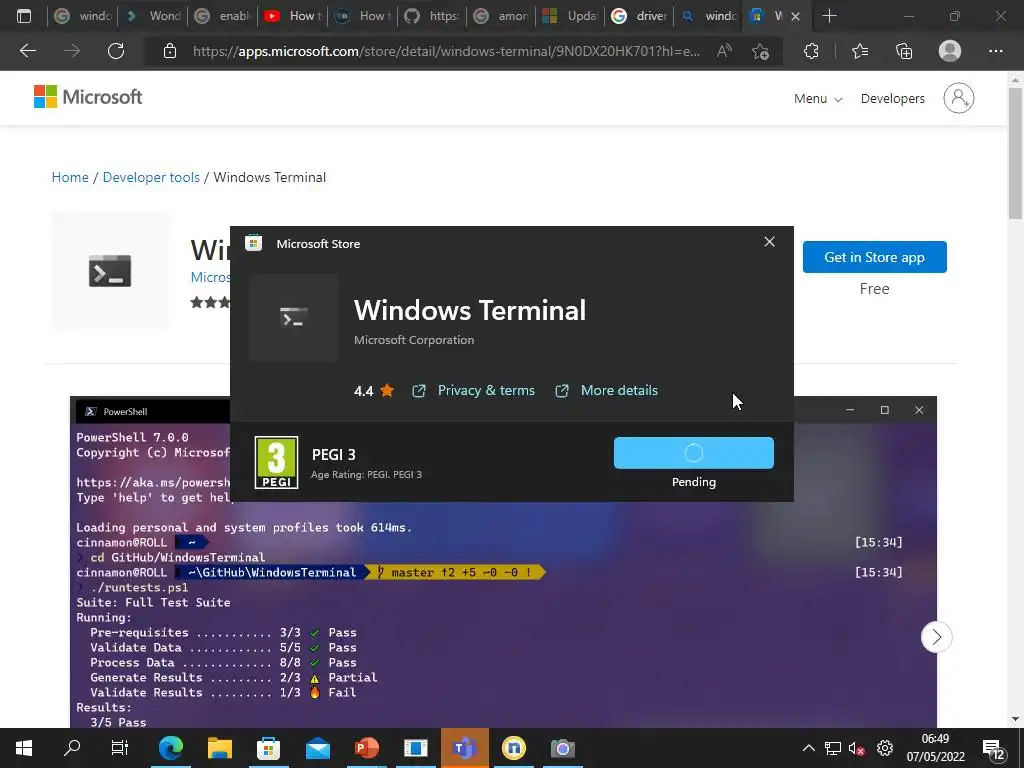Open taskbar Search magnifier
Screen dimensions: 1024x768
(72, 748)
